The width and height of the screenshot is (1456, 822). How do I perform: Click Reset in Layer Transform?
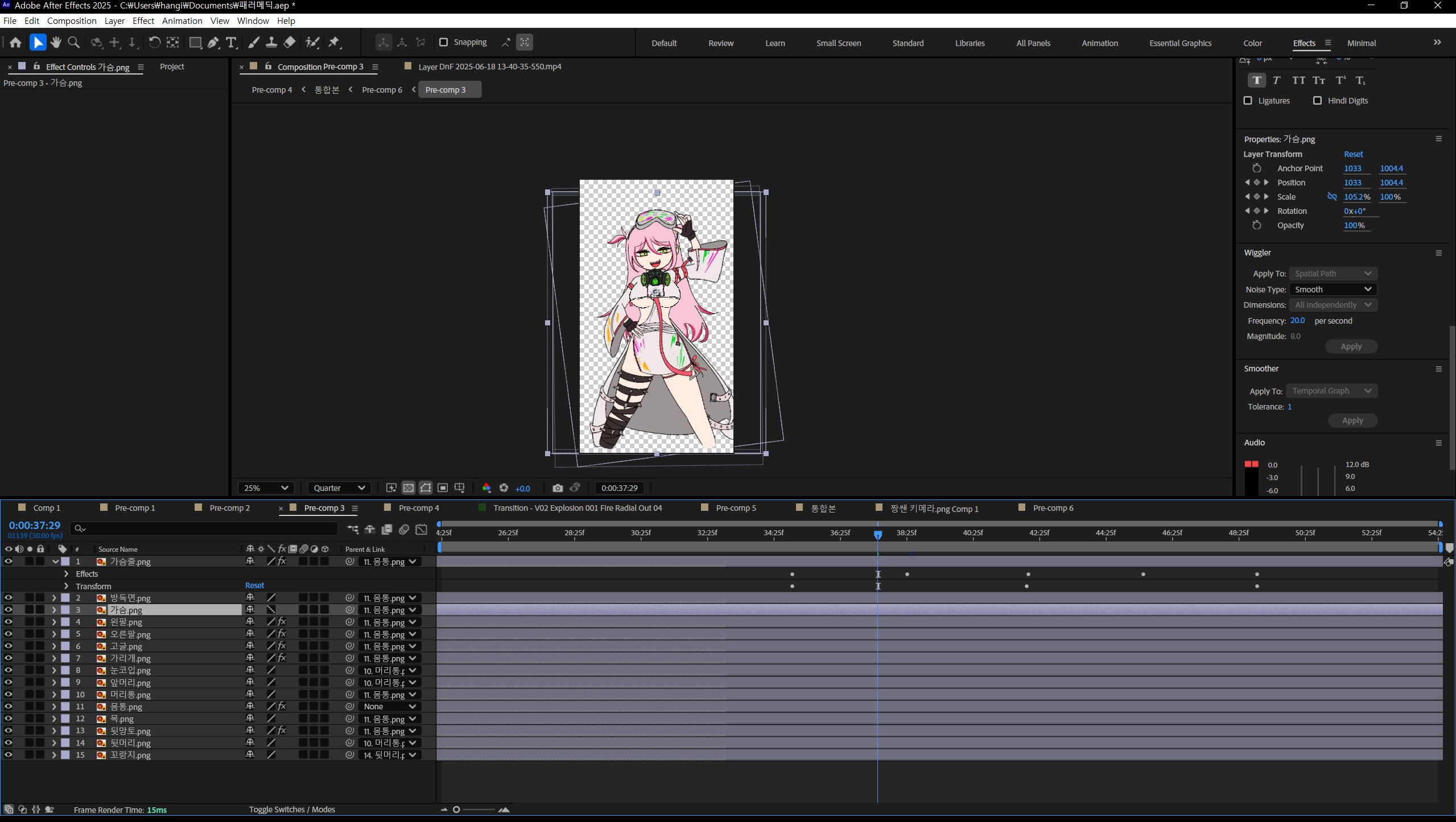pyautogui.click(x=1353, y=154)
